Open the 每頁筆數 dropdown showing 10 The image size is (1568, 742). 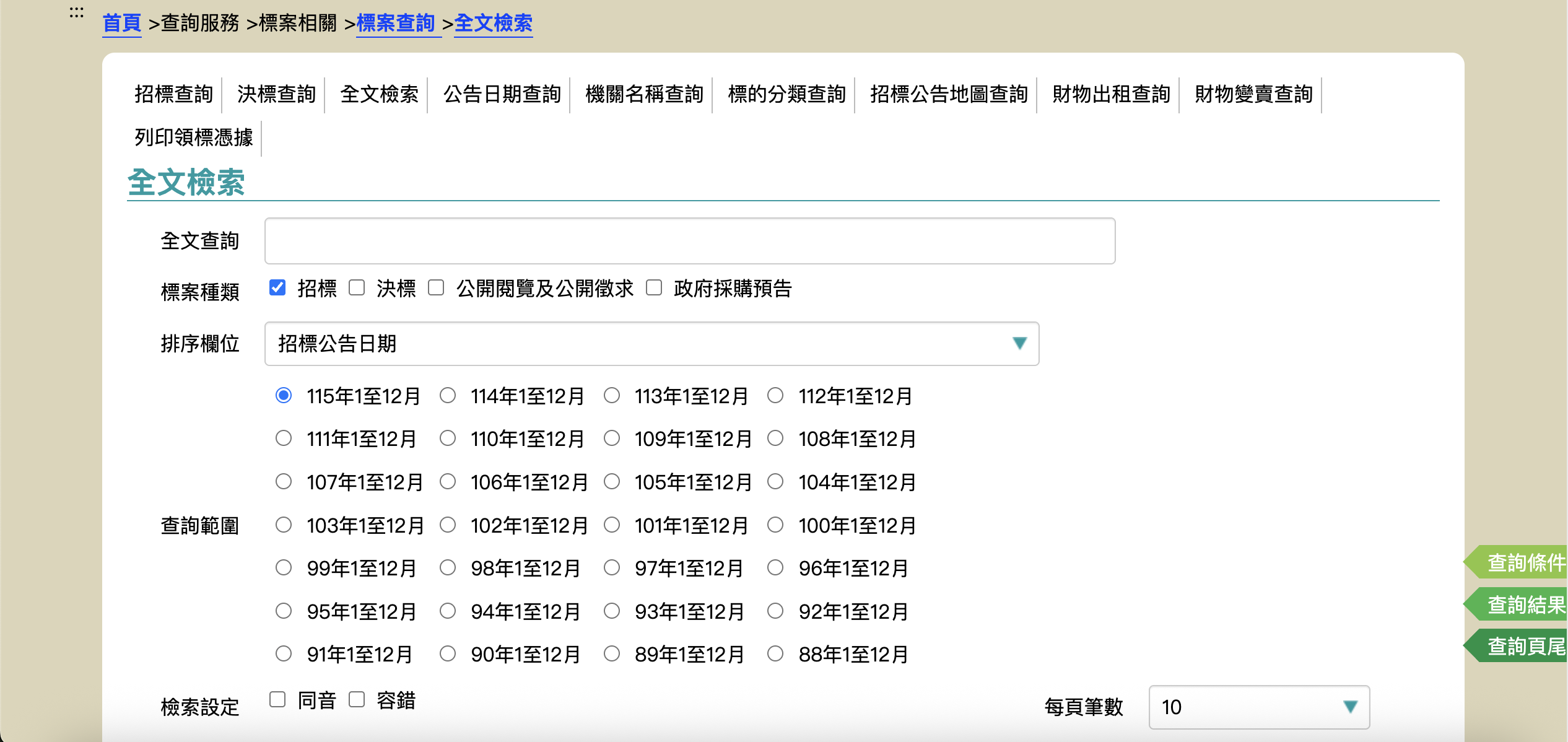tap(1259, 707)
